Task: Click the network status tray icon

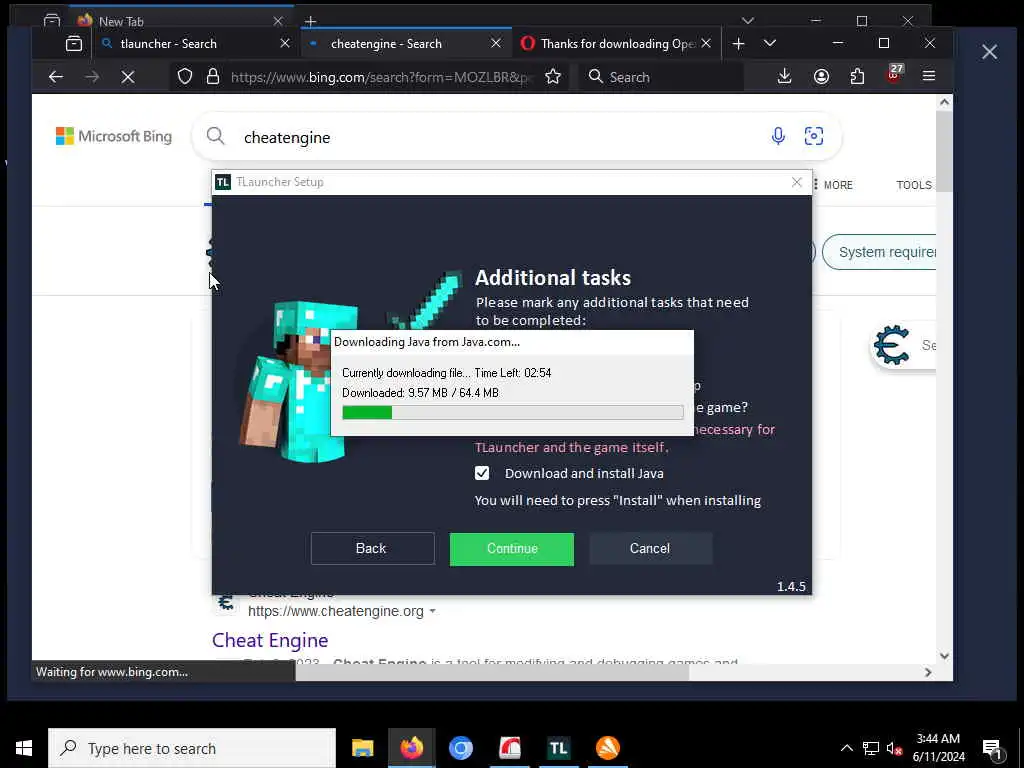Action: (871, 748)
